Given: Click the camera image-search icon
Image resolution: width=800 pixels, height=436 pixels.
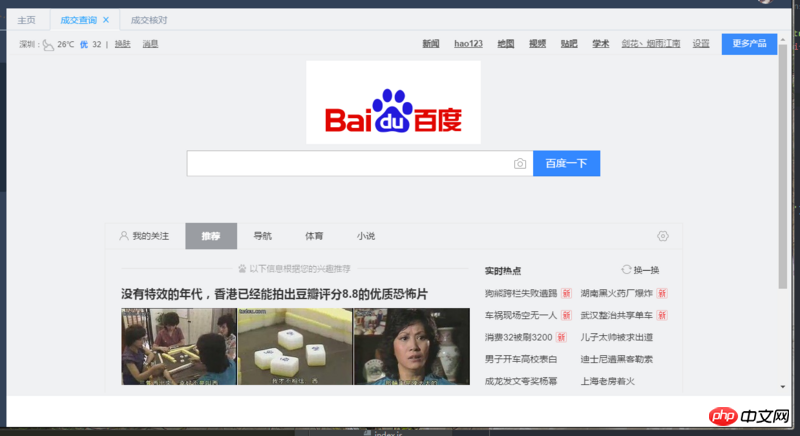Looking at the screenshot, I should point(519,164).
